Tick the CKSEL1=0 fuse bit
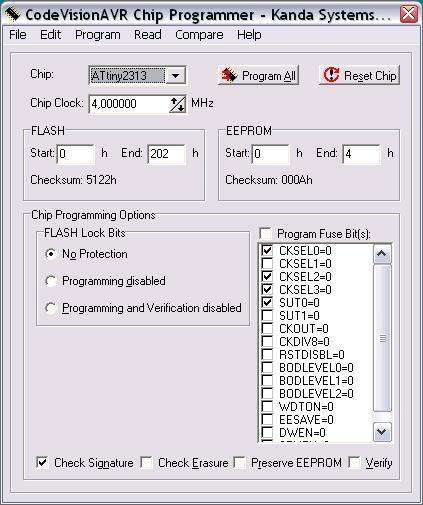Image resolution: width=423 pixels, height=505 pixels. click(267, 264)
